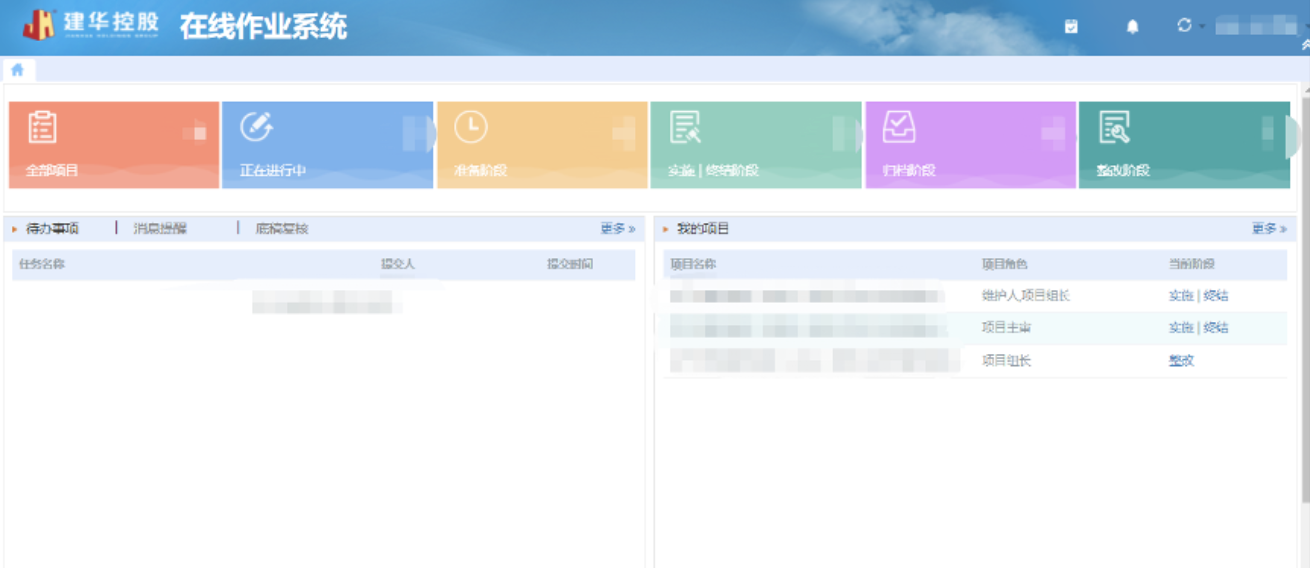The image size is (1310, 568).
Task: Open the 整改 stage link for 项目组长
Action: [x=1181, y=361]
